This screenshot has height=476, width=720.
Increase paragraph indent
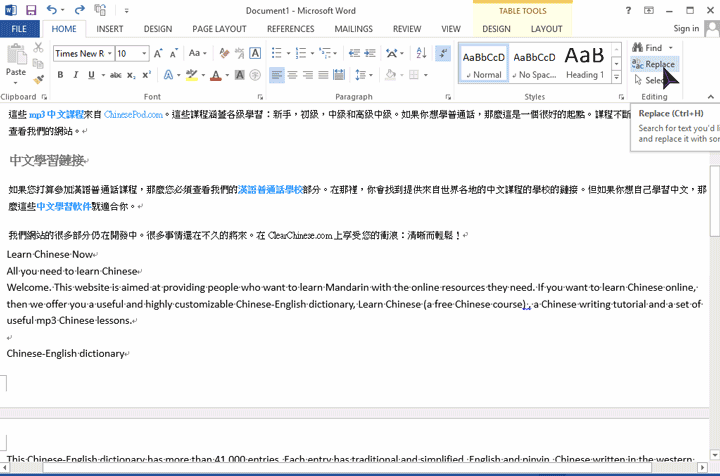click(x=370, y=53)
